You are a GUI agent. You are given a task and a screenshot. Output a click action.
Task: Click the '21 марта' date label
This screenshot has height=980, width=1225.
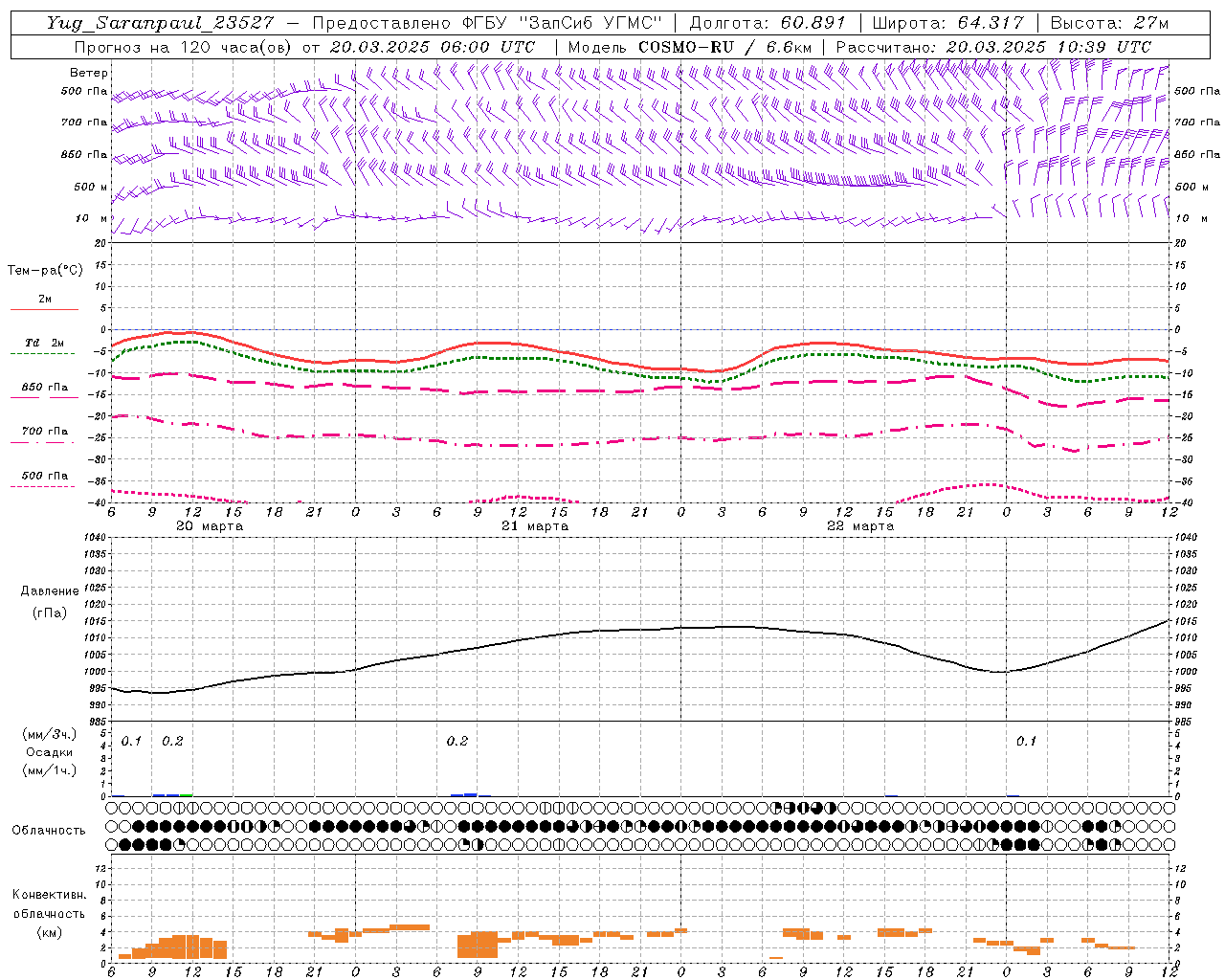tap(535, 526)
